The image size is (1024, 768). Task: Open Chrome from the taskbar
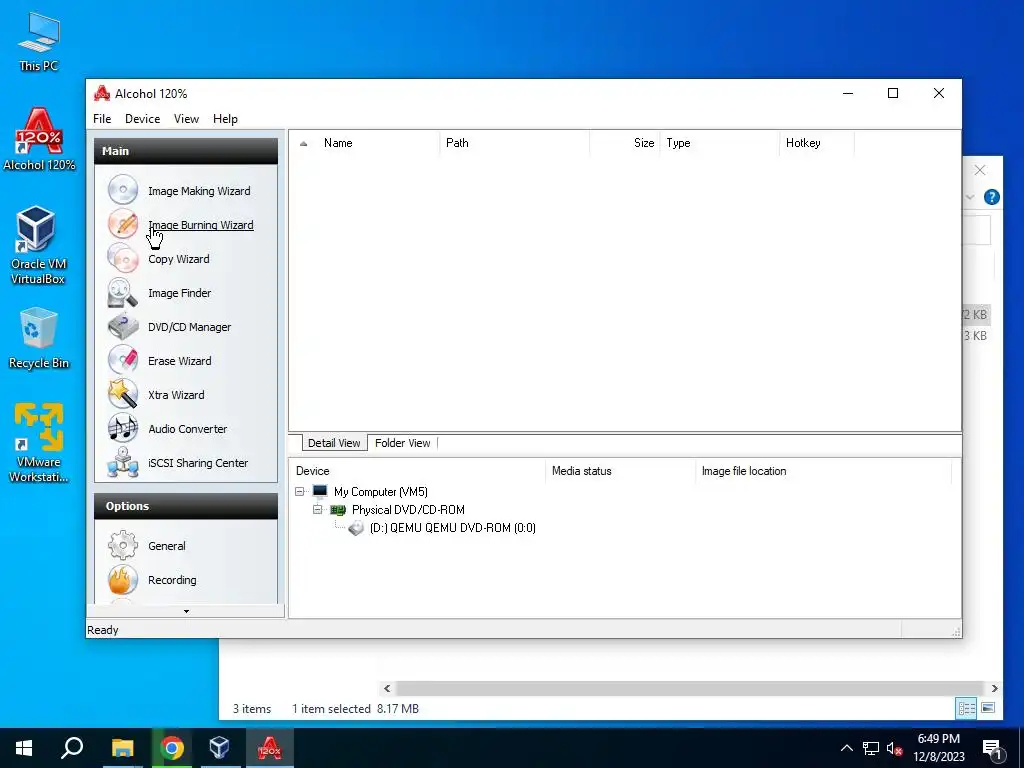(172, 748)
